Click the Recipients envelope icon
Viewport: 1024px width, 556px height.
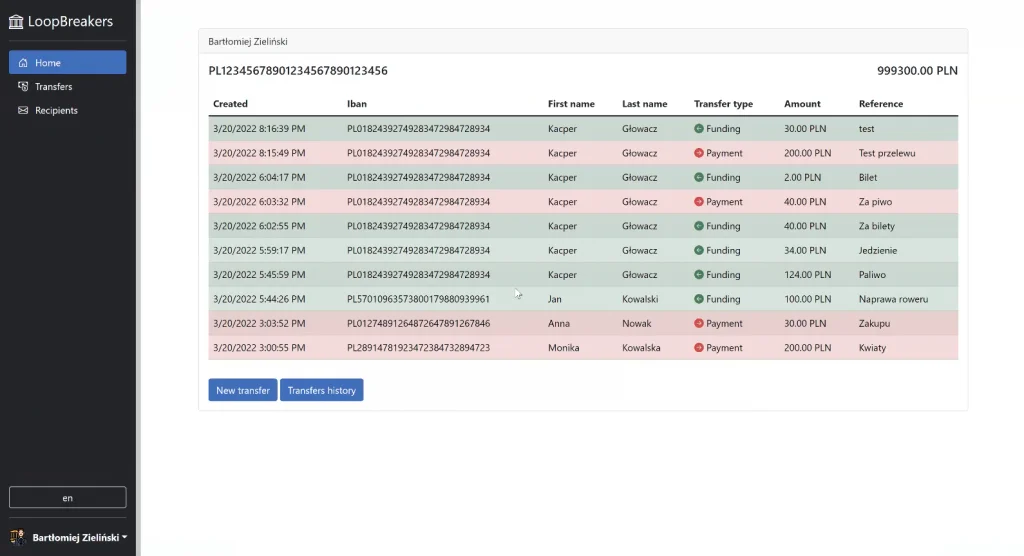click(23, 110)
